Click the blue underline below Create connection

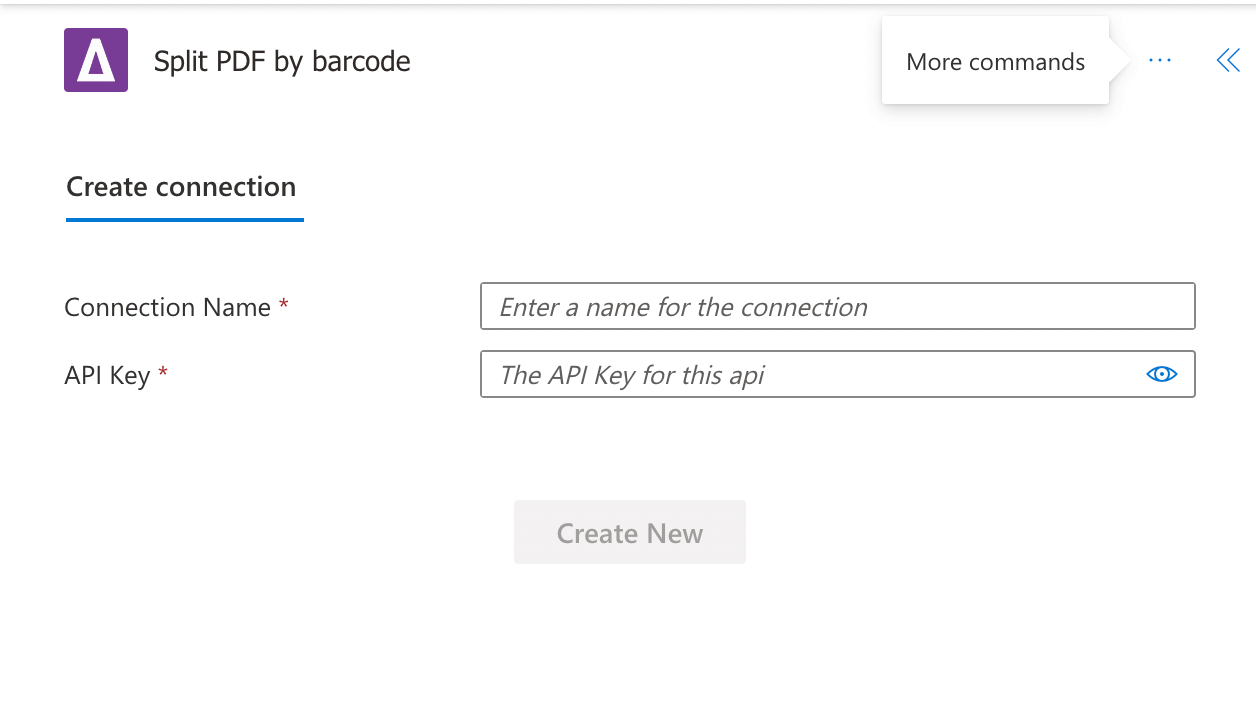[184, 219]
